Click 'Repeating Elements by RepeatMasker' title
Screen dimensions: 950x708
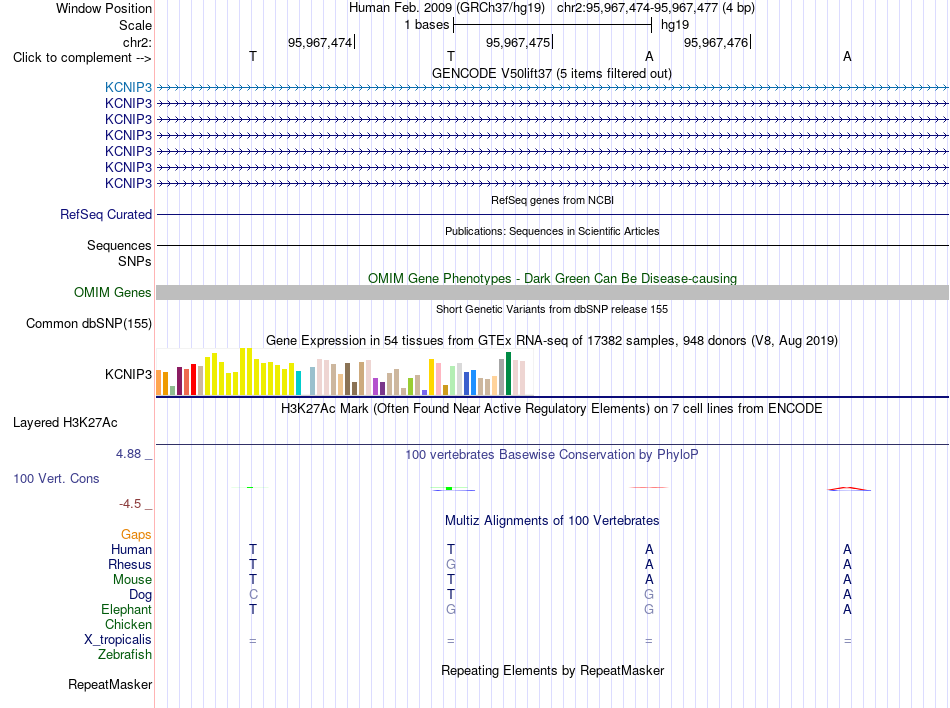click(x=552, y=670)
